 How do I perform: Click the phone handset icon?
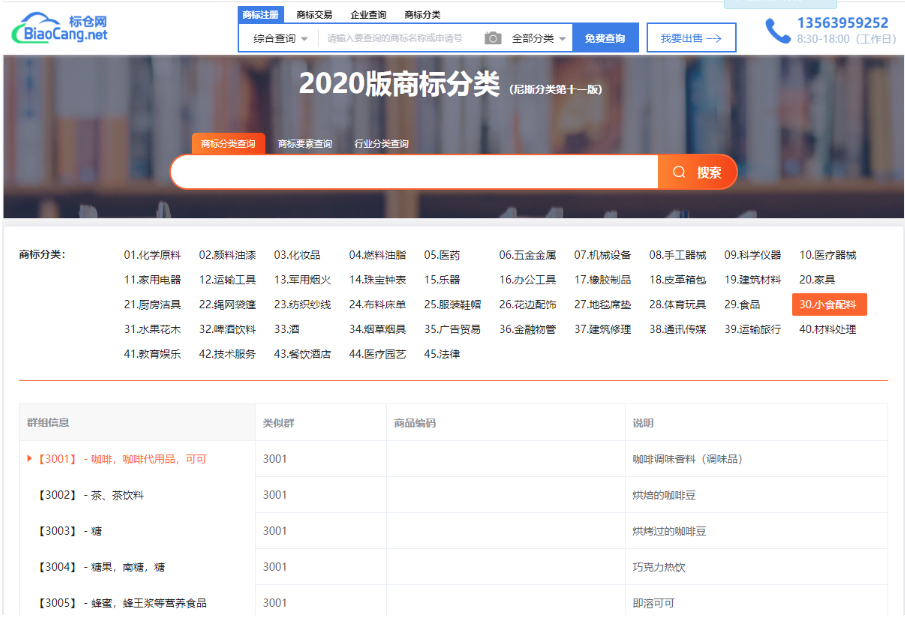click(777, 30)
